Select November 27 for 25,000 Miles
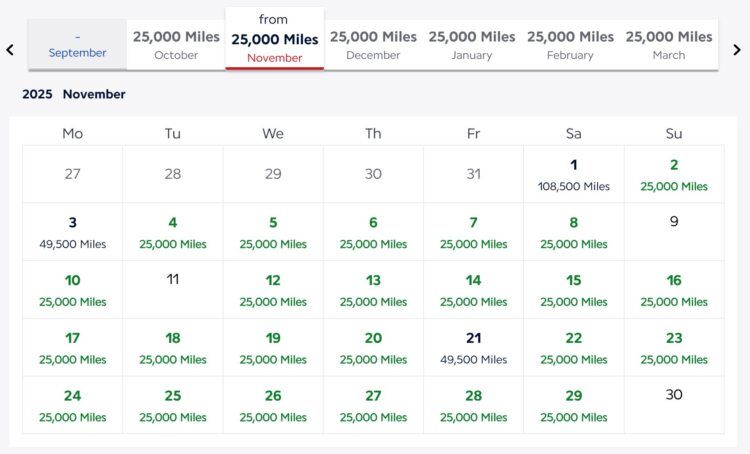 [x=373, y=405]
